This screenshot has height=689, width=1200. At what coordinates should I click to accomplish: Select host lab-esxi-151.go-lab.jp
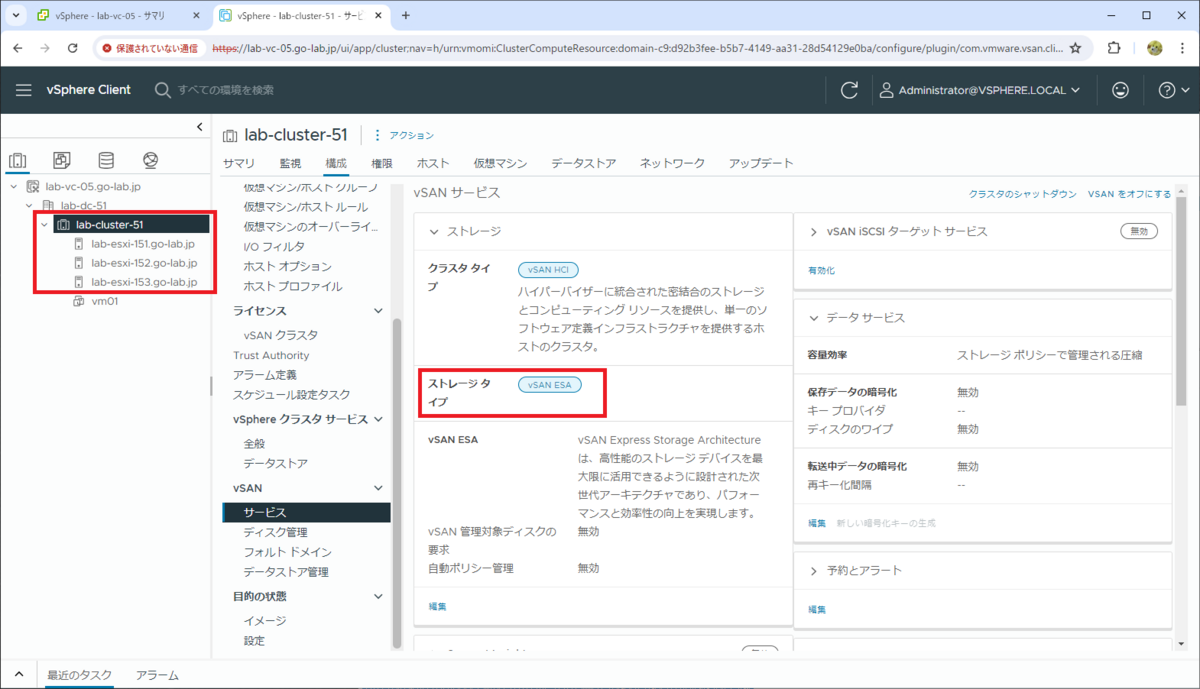coord(142,244)
